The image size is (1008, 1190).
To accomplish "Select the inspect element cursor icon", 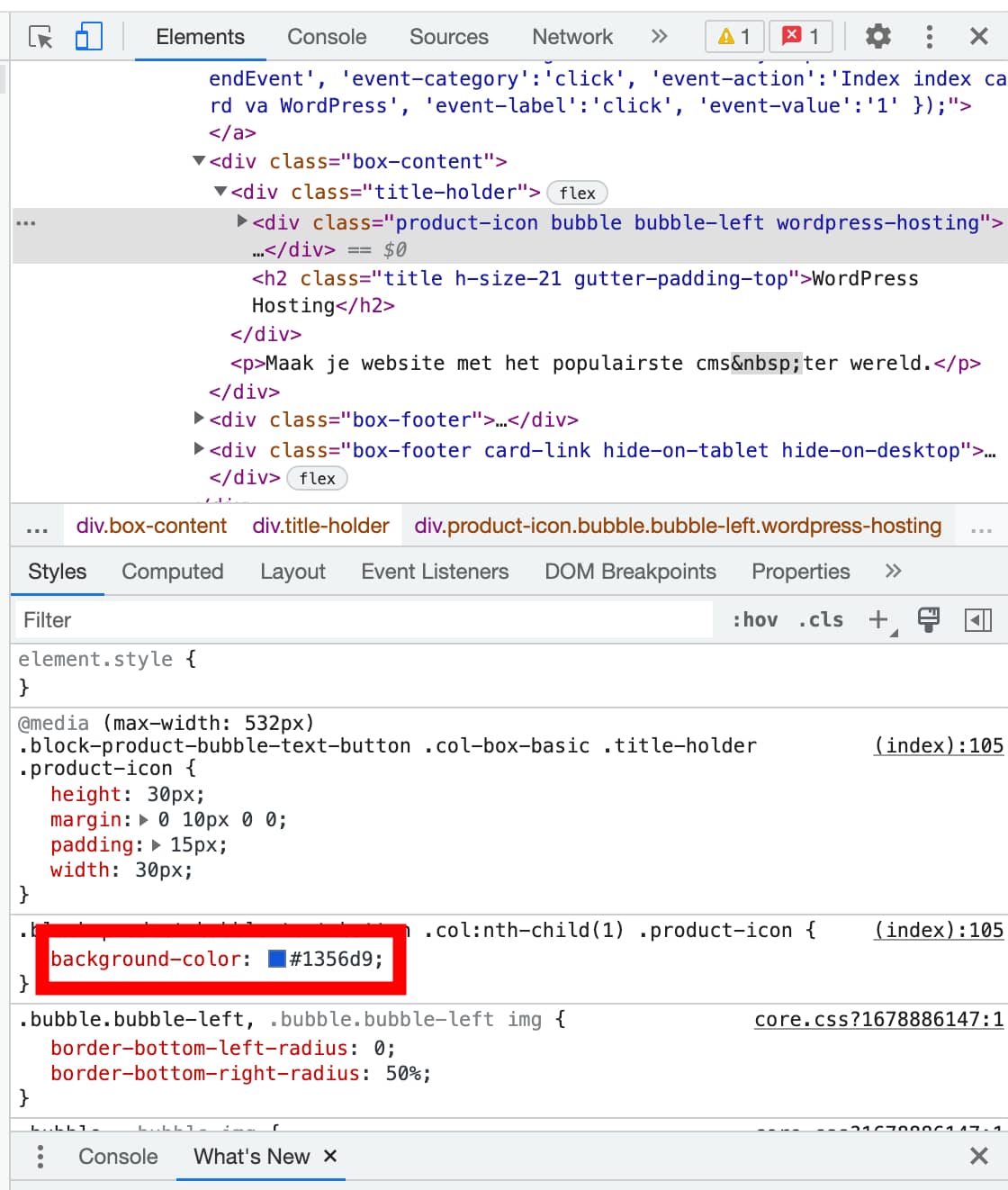I will (x=40, y=37).
